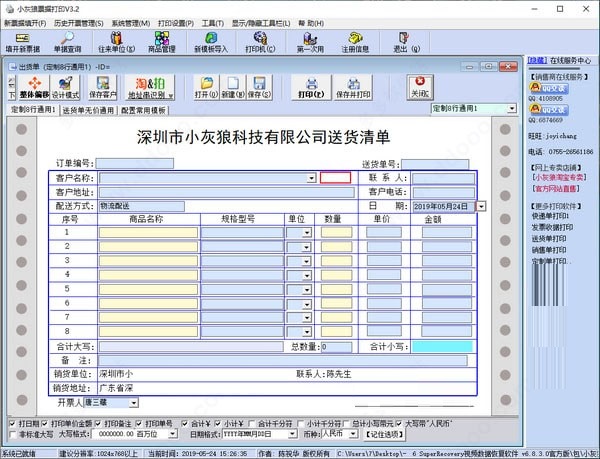Expand 币种 人民币 dropdown
The height and width of the screenshot is (459, 600).
click(x=353, y=434)
